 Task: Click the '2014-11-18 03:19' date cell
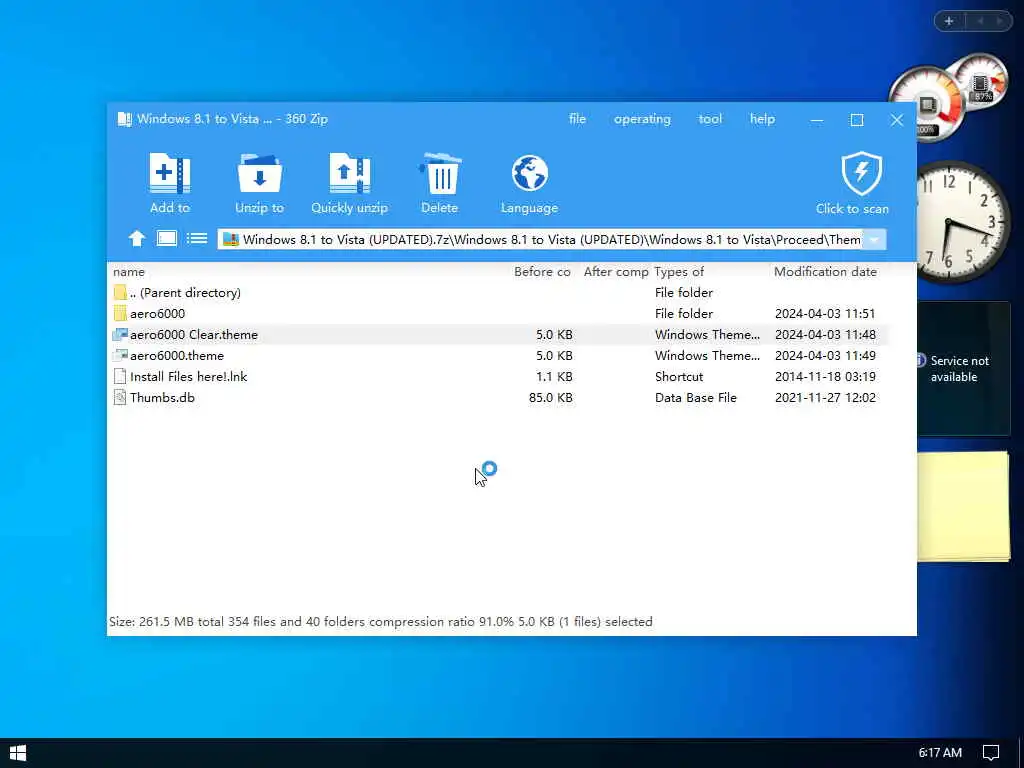(x=825, y=376)
